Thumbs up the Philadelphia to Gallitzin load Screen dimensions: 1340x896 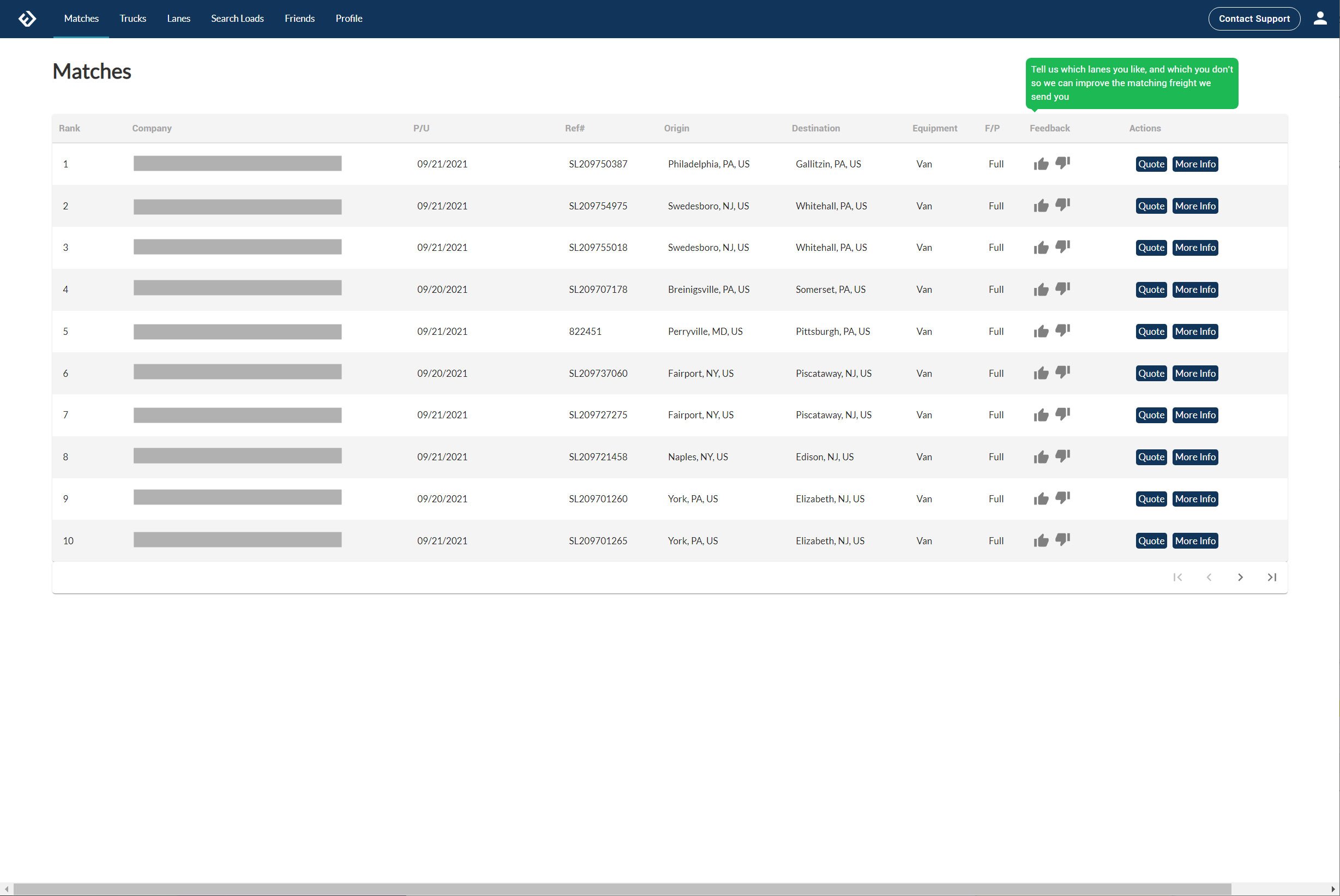(1041, 165)
